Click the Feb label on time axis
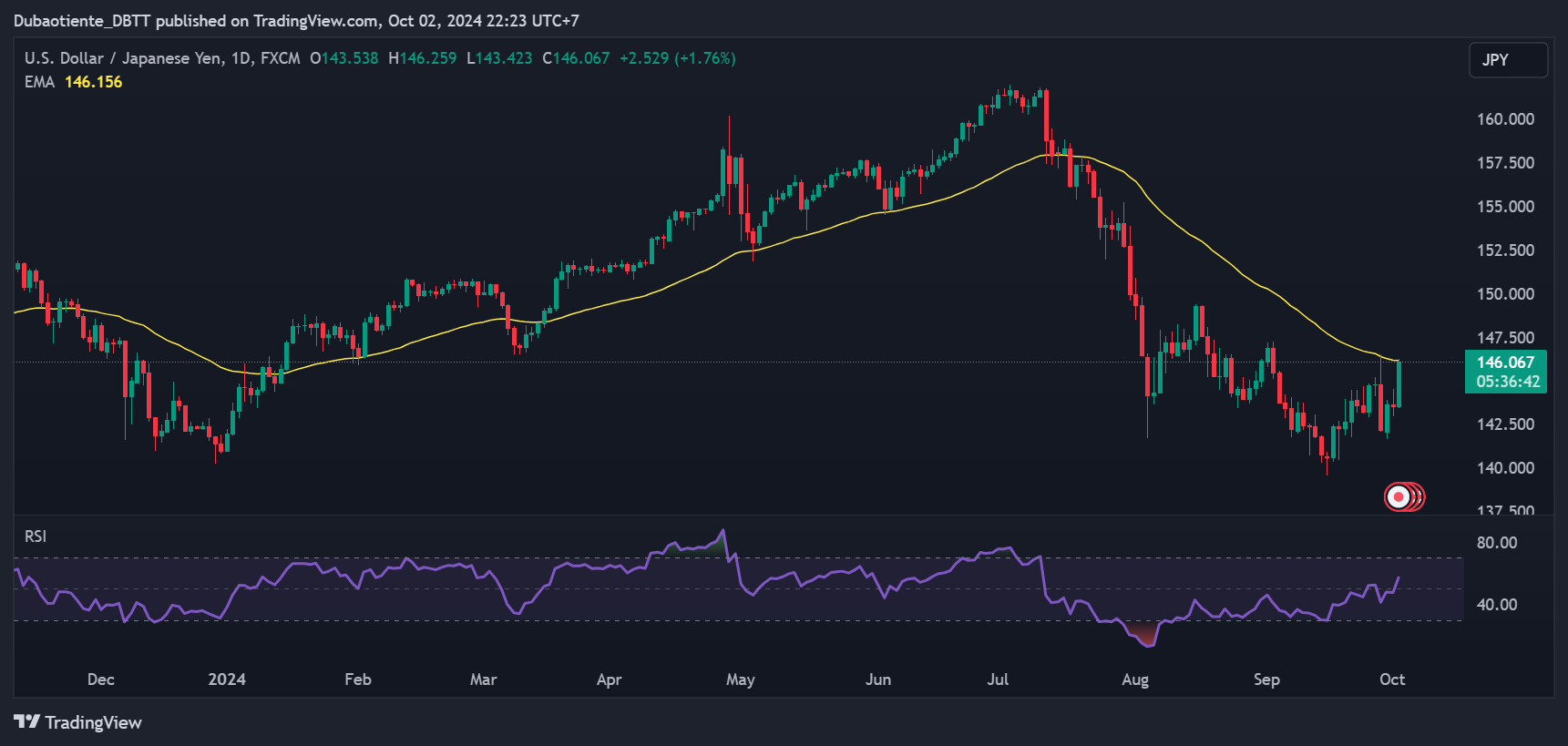1568x746 pixels. [x=358, y=680]
